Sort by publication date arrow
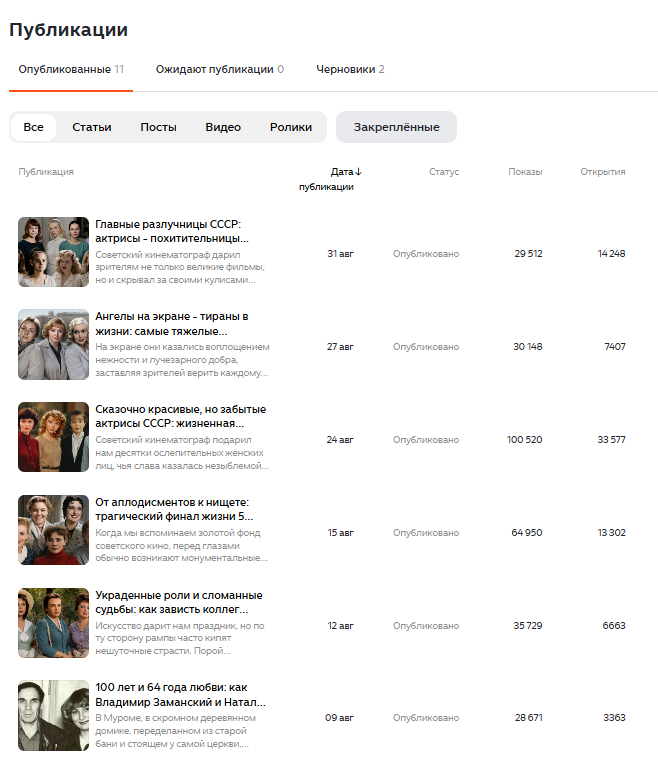This screenshot has width=658, height=760. (x=358, y=172)
